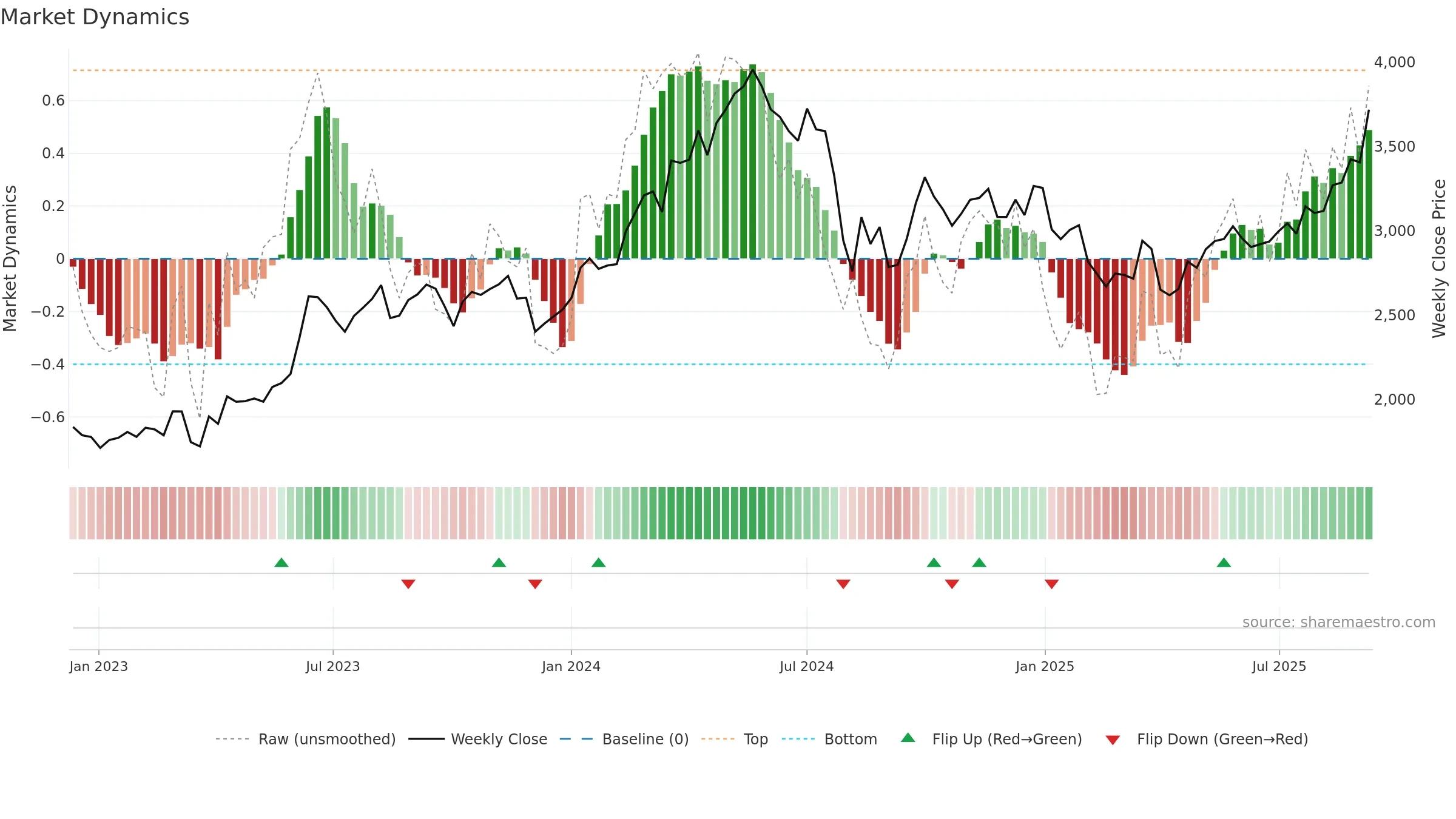Toggle the Top legend entry
The height and width of the screenshot is (819, 1456).
point(735,739)
